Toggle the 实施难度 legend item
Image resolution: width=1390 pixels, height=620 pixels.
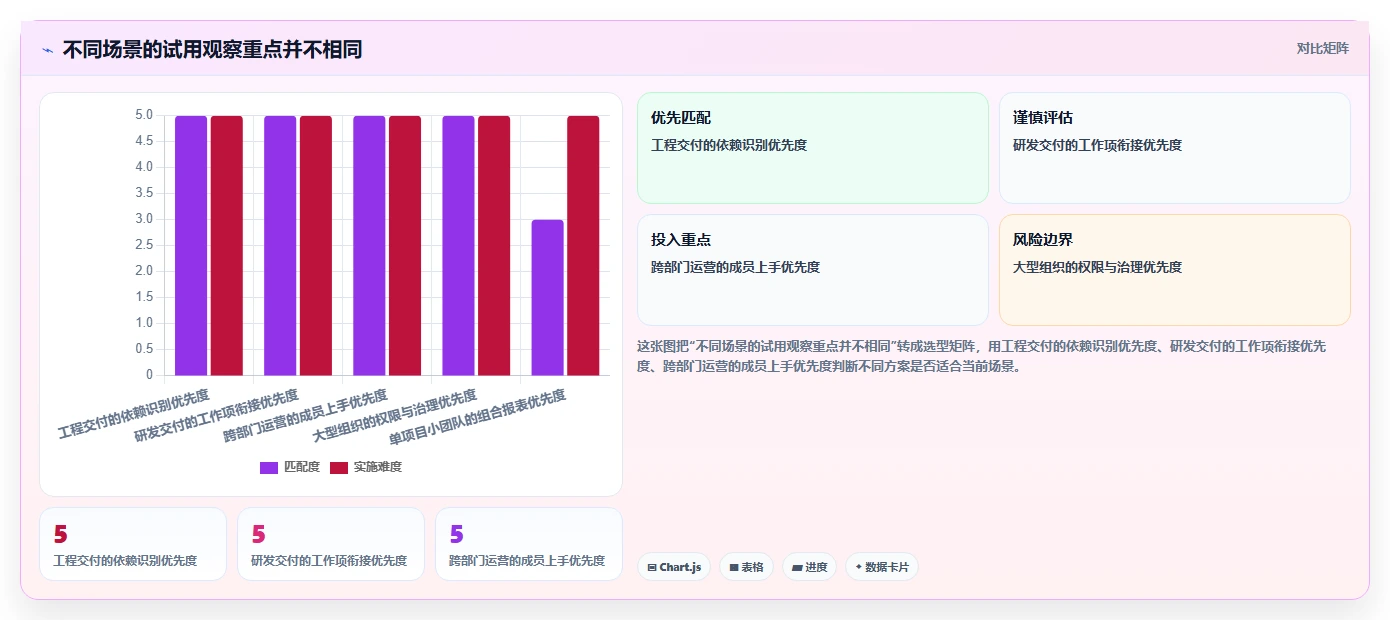pyautogui.click(x=366, y=467)
